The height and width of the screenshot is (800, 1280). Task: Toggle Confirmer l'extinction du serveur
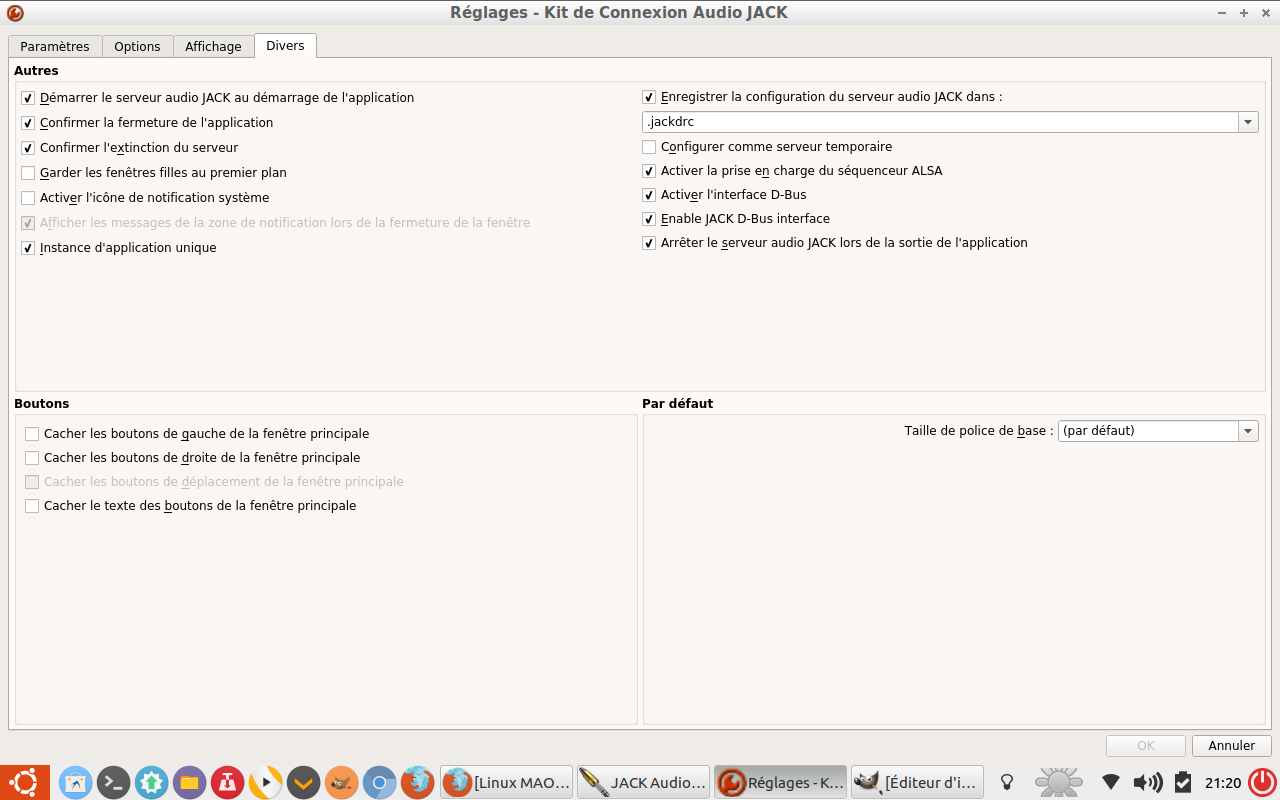pos(28,148)
